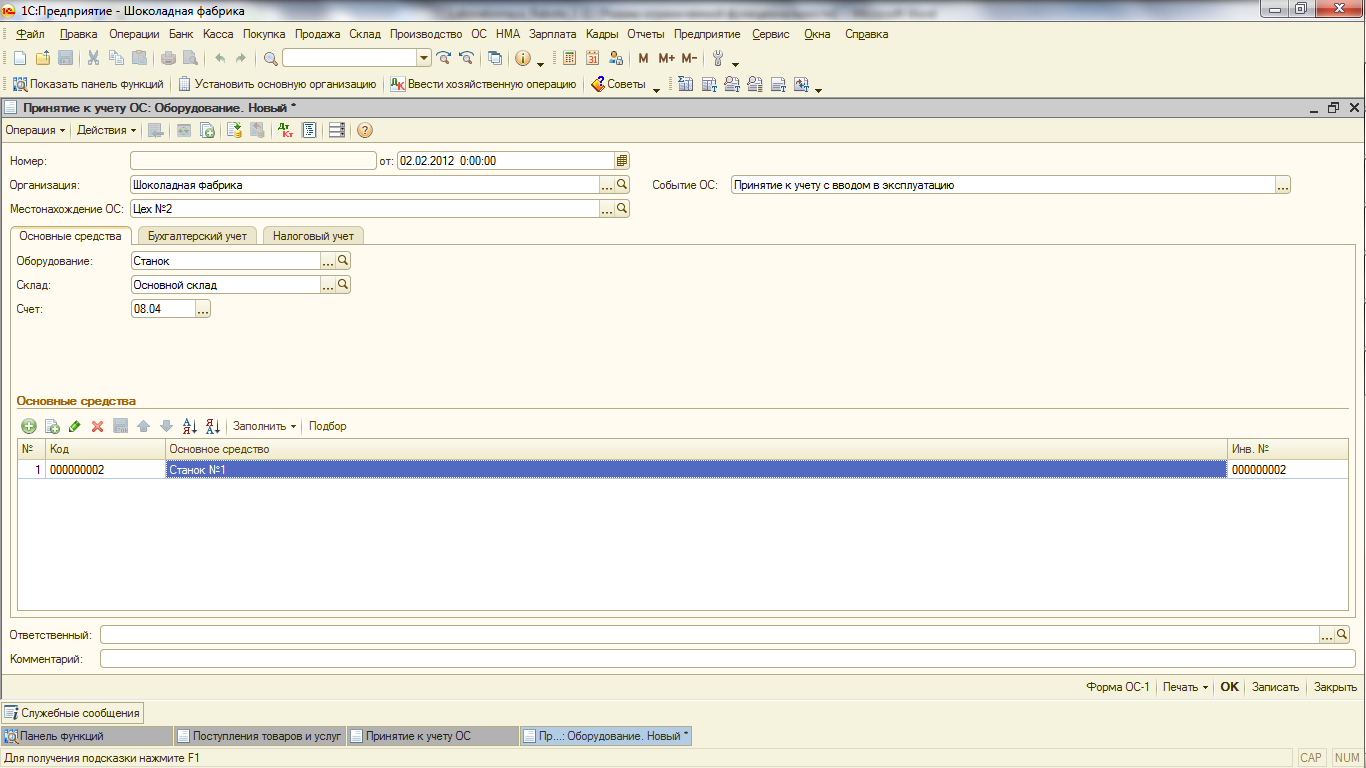The width and height of the screenshot is (1366, 768).
Task: Delete the row with red X icon
Action: click(97, 426)
